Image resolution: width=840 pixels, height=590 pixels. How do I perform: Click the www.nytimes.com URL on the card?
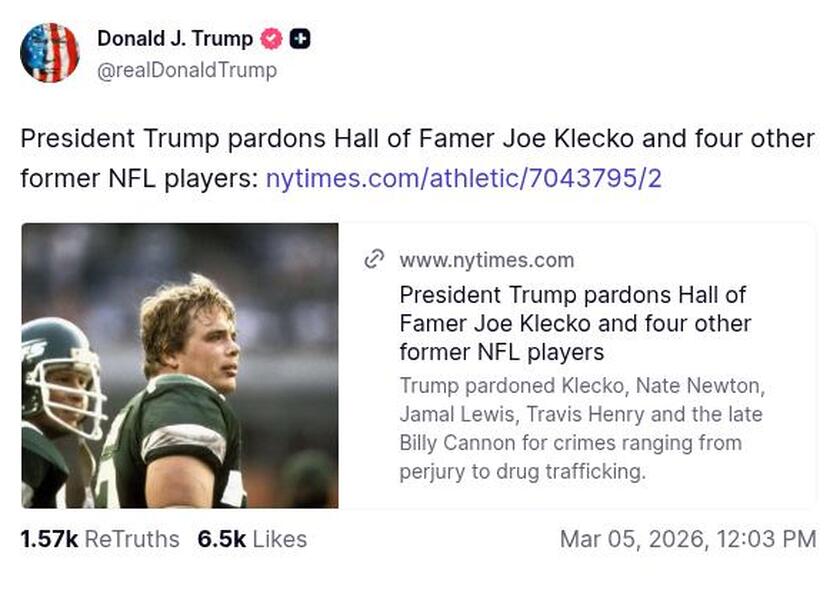[487, 260]
